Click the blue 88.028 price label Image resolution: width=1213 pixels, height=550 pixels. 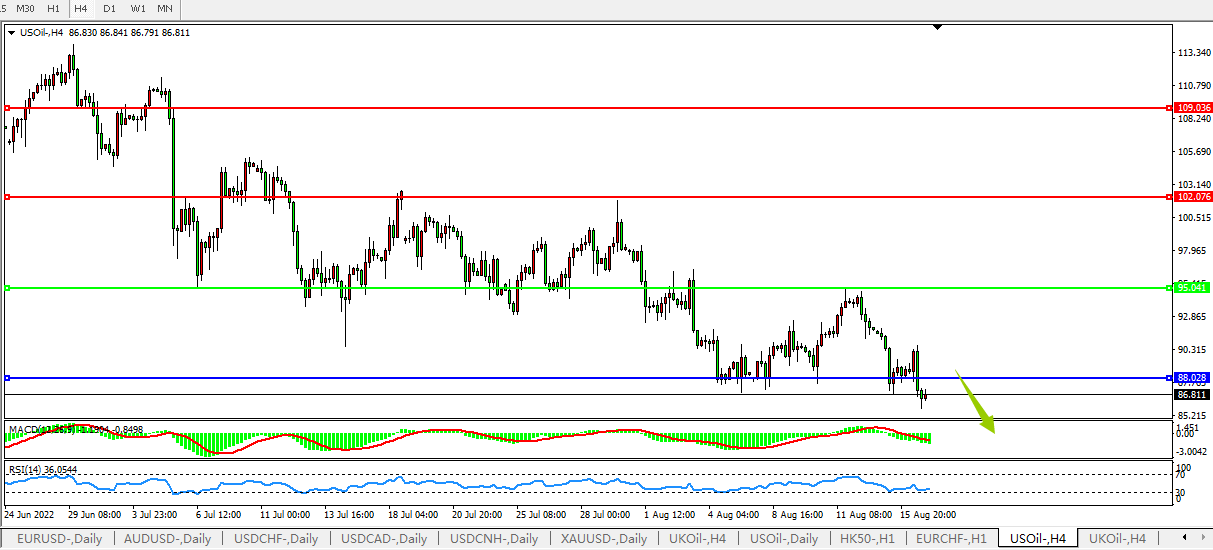pos(1193,377)
